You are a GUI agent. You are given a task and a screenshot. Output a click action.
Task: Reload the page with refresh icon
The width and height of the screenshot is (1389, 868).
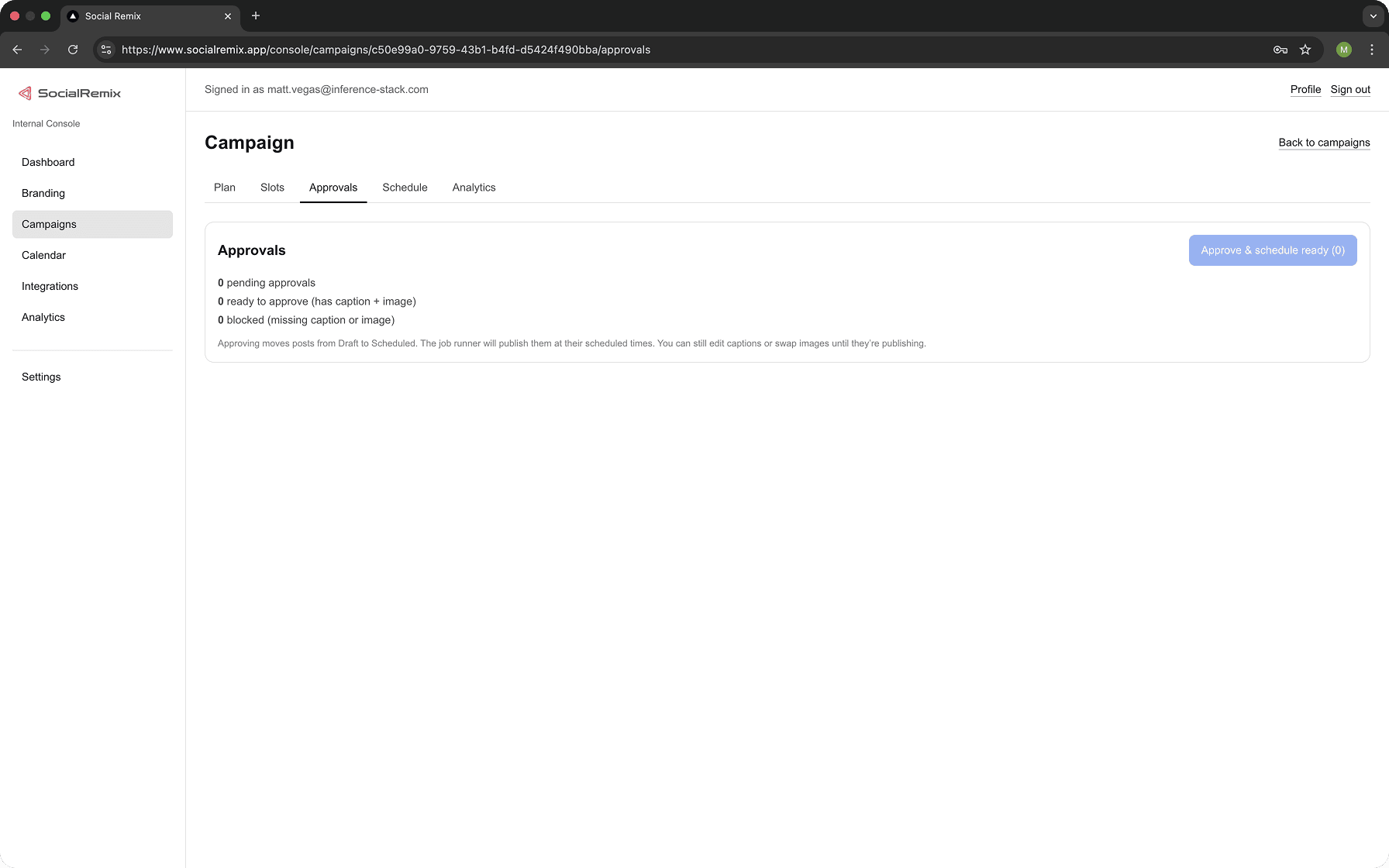point(73,50)
